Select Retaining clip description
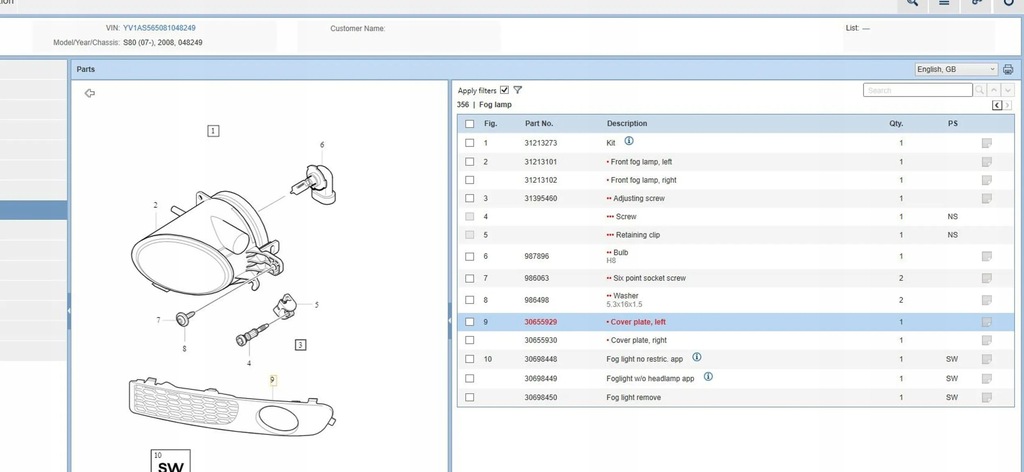The image size is (1024, 472). point(638,235)
